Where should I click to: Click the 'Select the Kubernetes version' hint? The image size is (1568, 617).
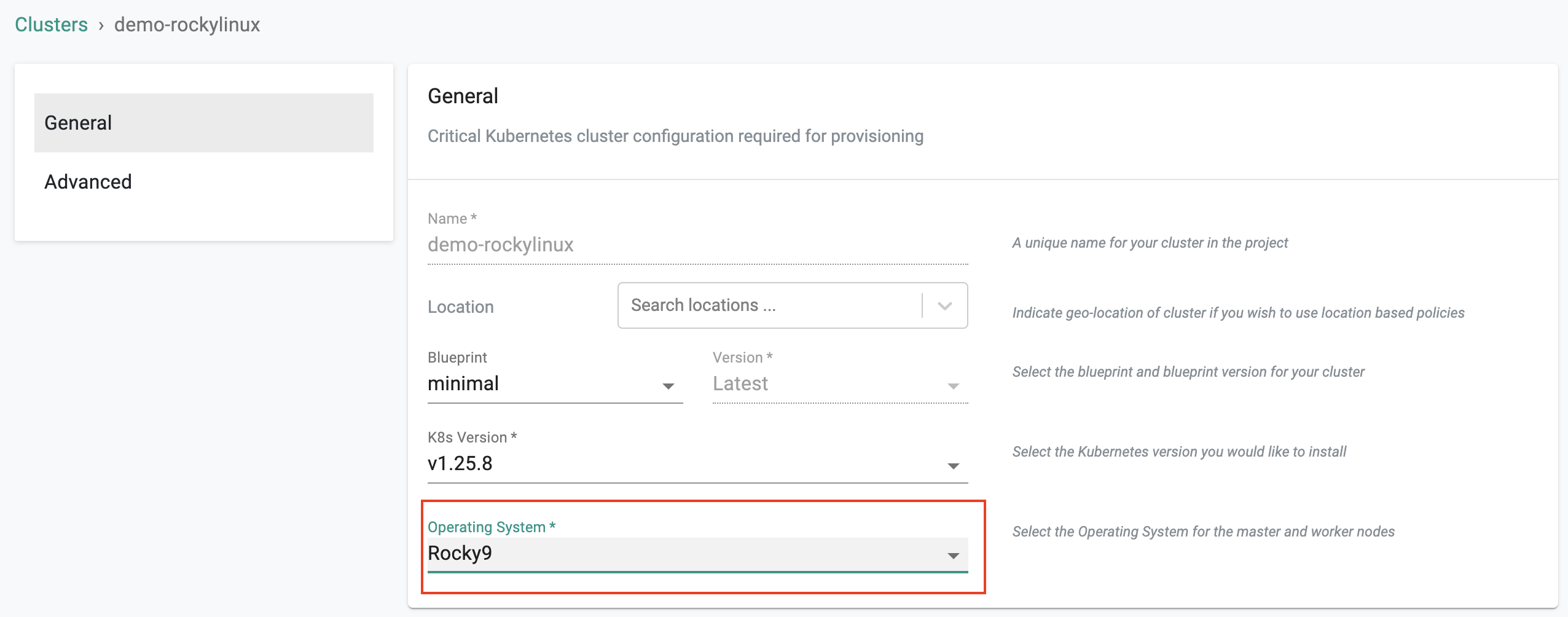[x=1179, y=452]
